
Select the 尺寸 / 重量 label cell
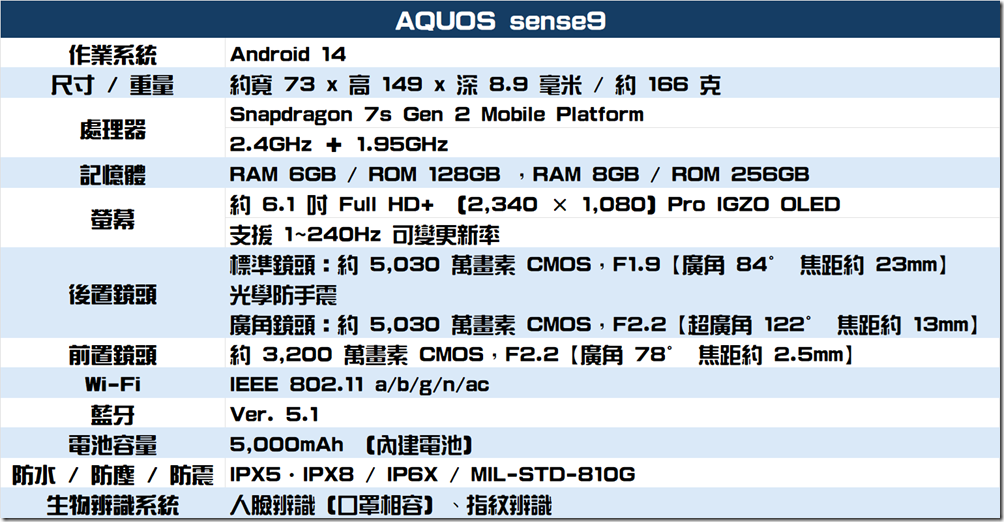coord(112,85)
